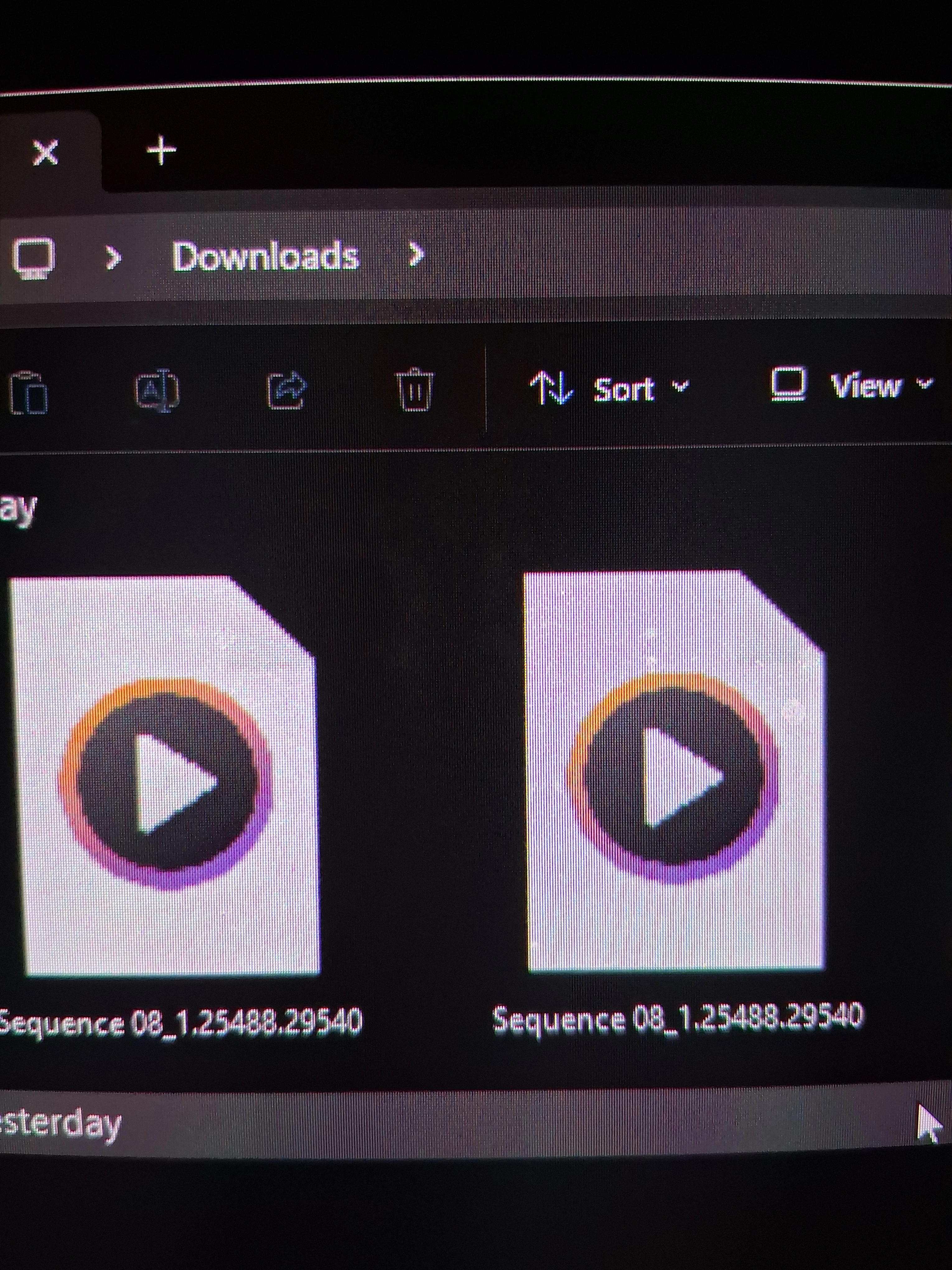Image resolution: width=952 pixels, height=1270 pixels.
Task: Expand the chevron after This PC icon
Action: pos(114,258)
